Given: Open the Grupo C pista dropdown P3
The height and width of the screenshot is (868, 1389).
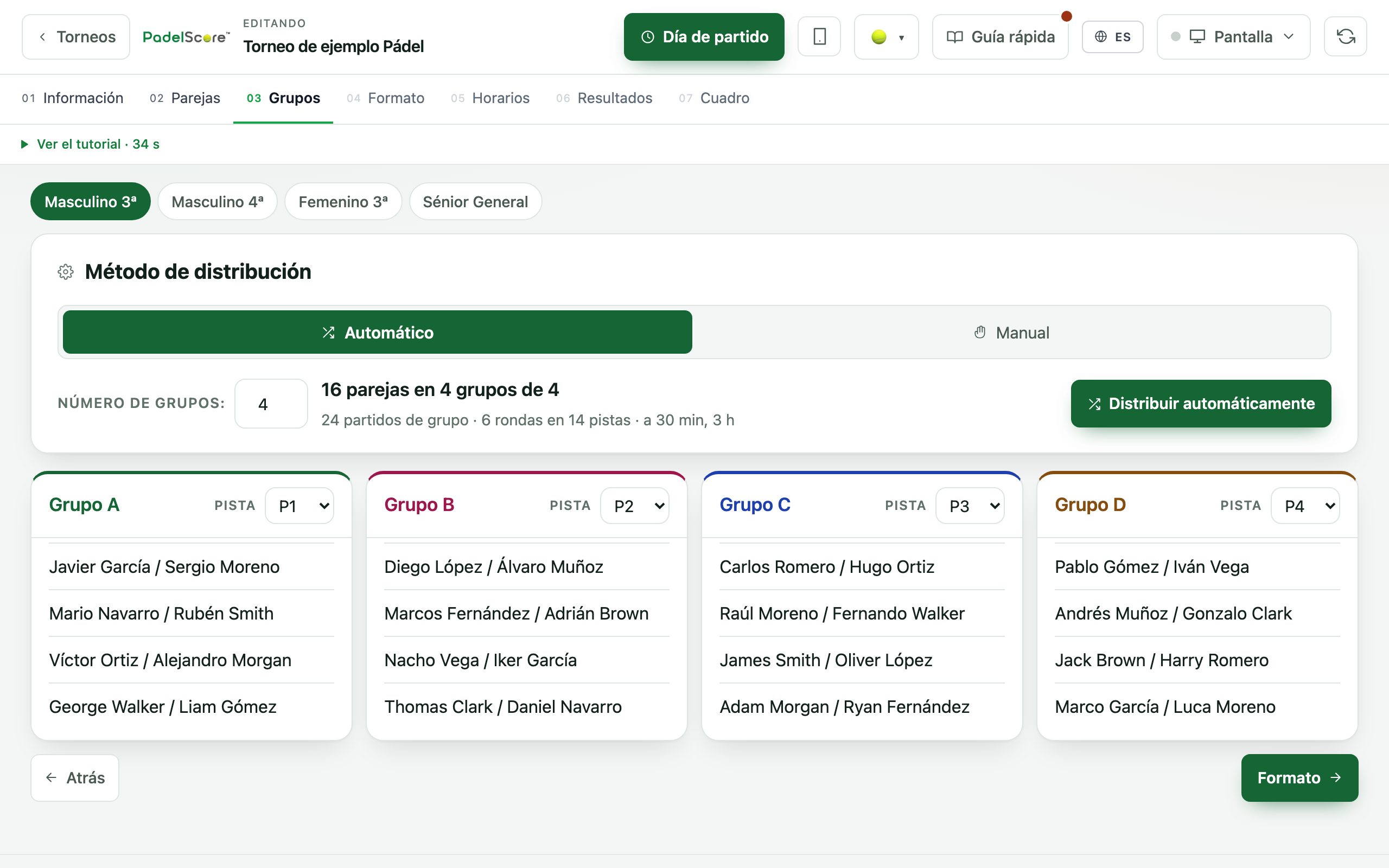Looking at the screenshot, I should coord(970,506).
